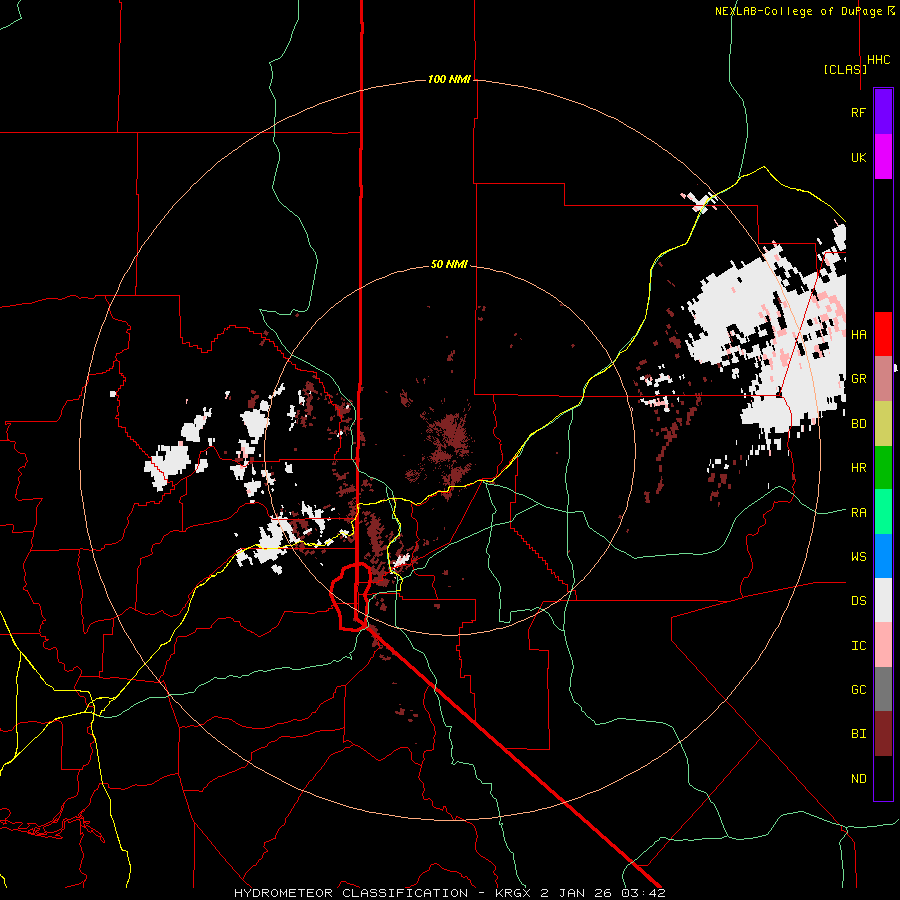Click the 50 NMI range ring label
The image size is (900, 900).
coord(449,265)
